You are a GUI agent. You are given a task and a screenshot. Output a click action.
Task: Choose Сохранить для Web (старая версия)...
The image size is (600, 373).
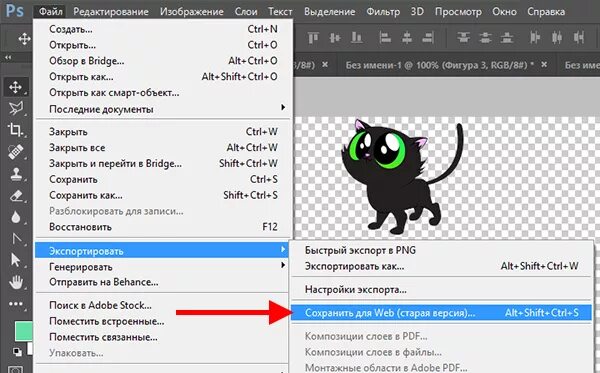(442, 313)
